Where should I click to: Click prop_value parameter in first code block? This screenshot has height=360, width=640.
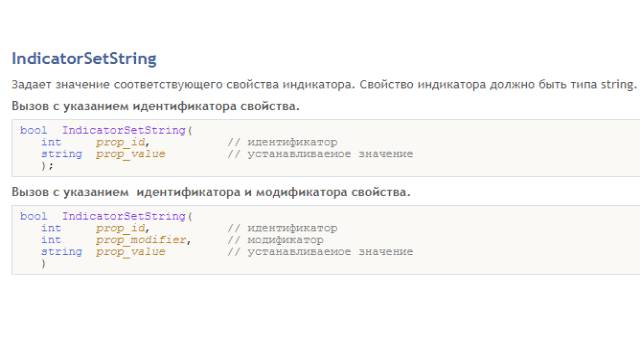click(x=131, y=154)
